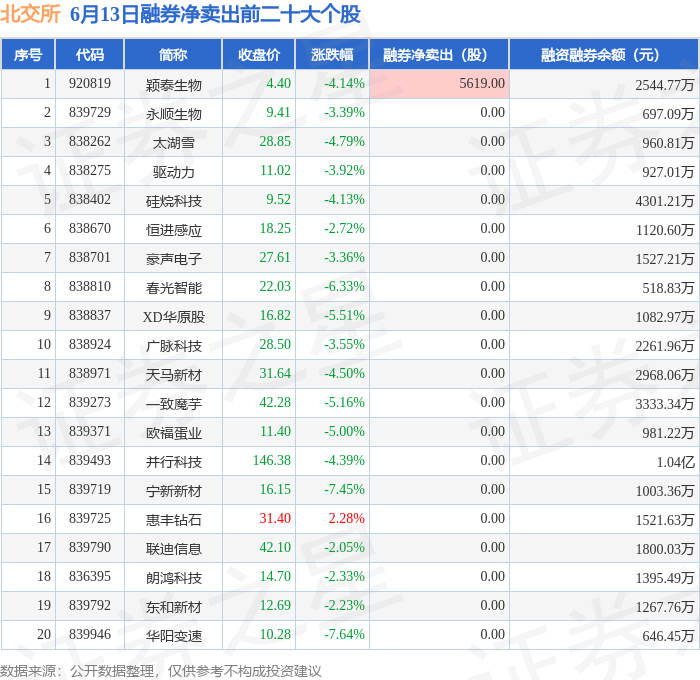Click balance value 2544.77万
The image size is (700, 680).
click(665, 85)
